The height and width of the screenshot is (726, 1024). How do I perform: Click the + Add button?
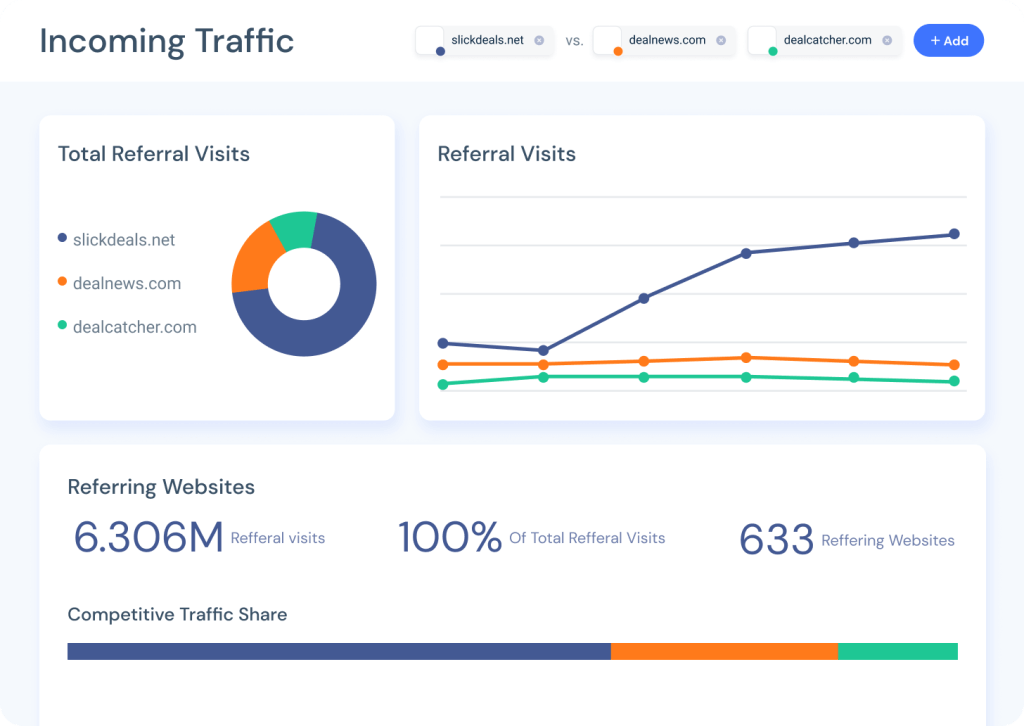point(948,40)
